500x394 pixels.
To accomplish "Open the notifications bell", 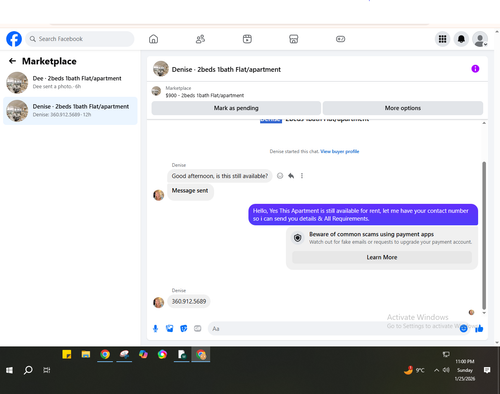I will [461, 39].
